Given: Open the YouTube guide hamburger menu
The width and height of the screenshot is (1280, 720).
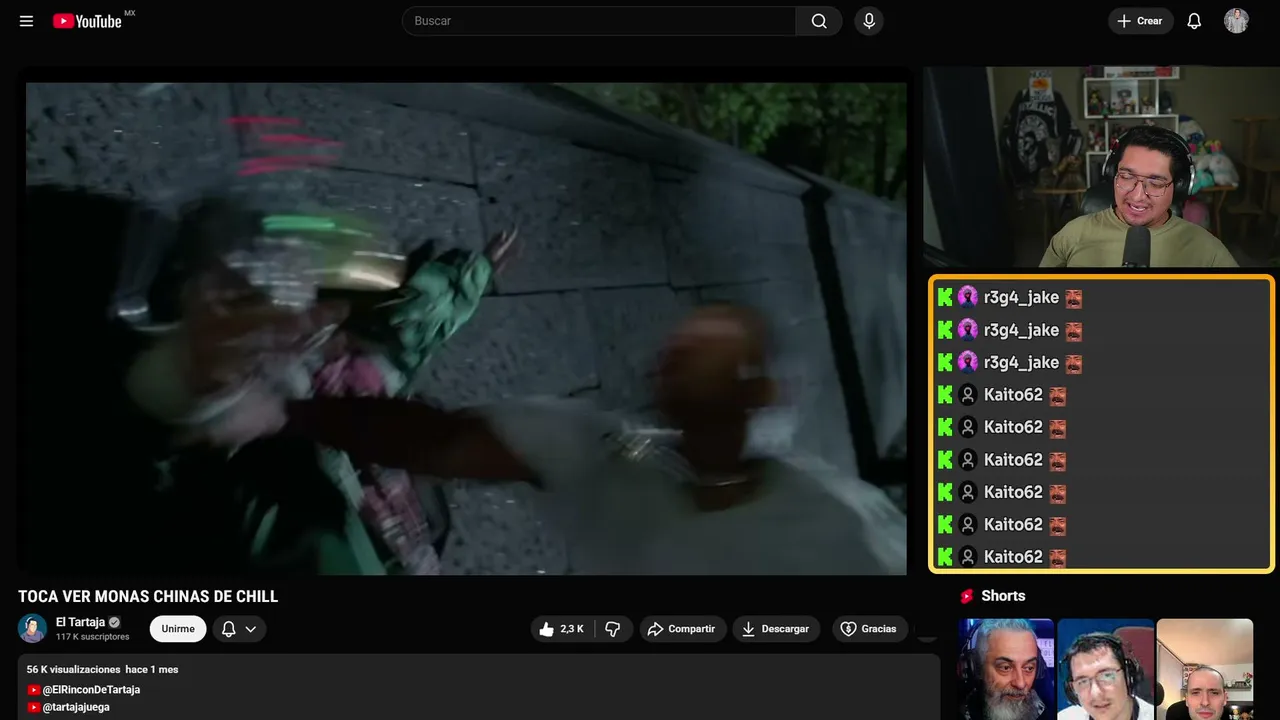Looking at the screenshot, I should tap(26, 21).
